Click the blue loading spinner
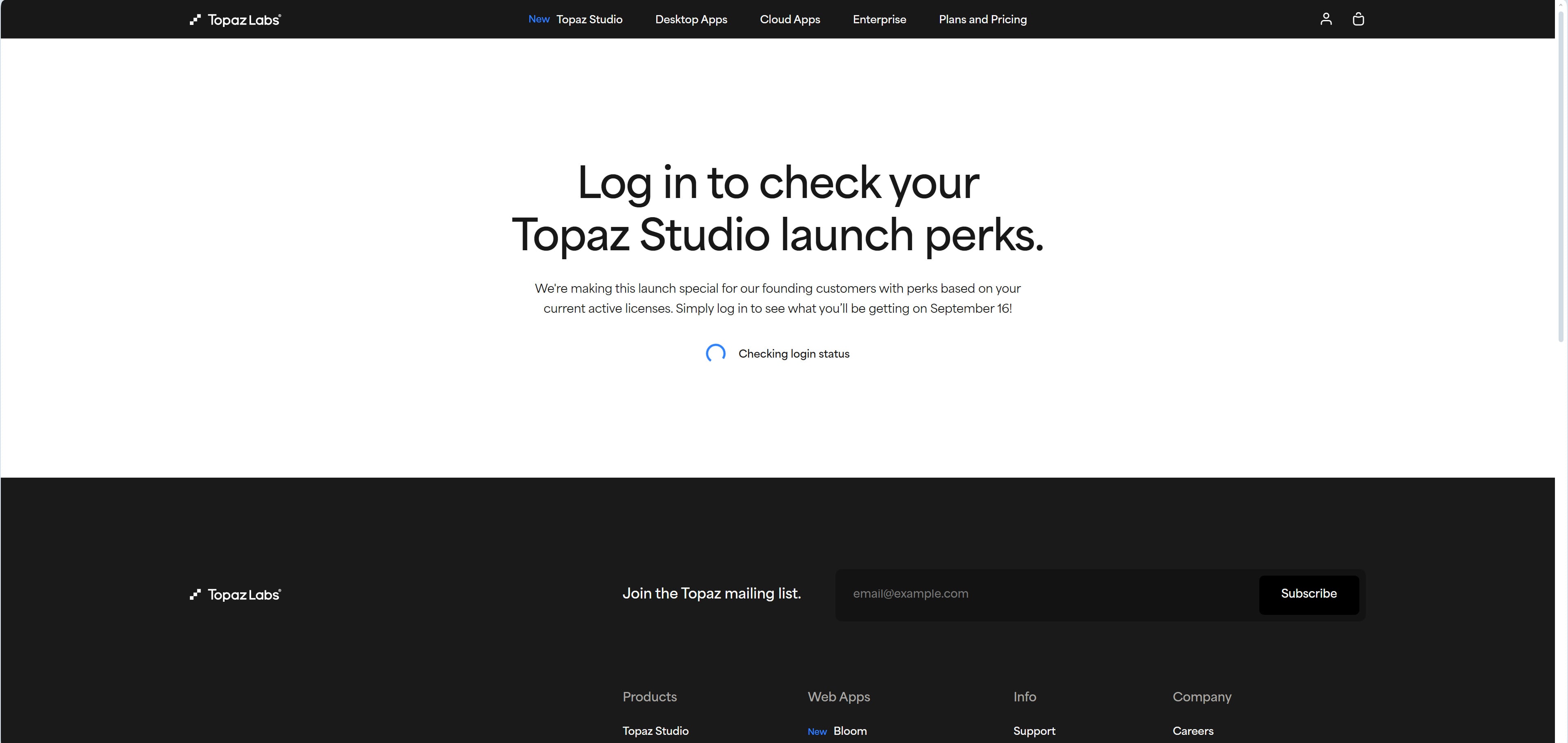The height and width of the screenshot is (743, 1568). pyautogui.click(x=715, y=354)
